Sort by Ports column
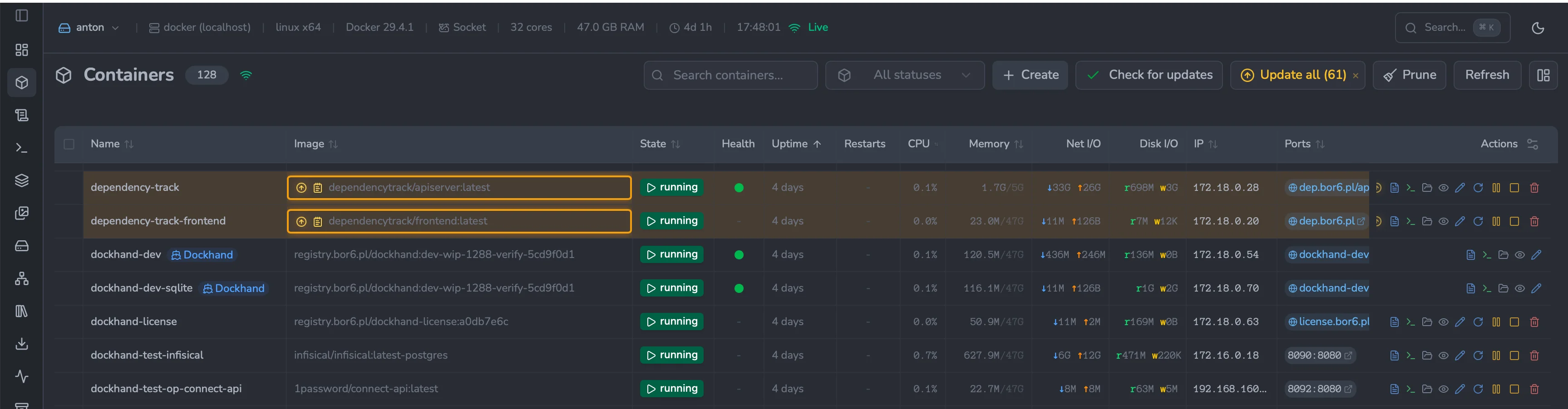The width and height of the screenshot is (1568, 409). (x=1304, y=144)
